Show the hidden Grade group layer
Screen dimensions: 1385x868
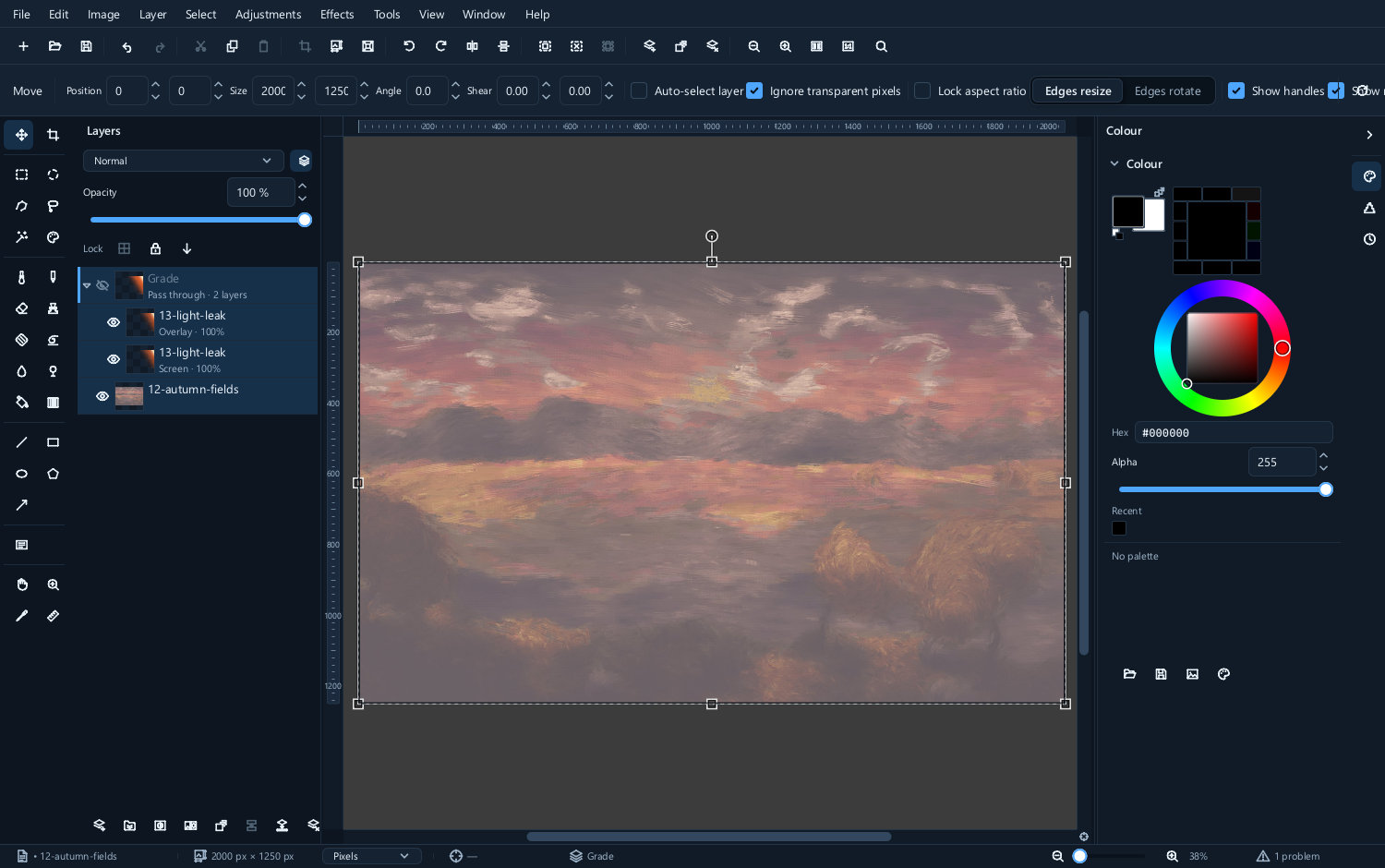(102, 285)
